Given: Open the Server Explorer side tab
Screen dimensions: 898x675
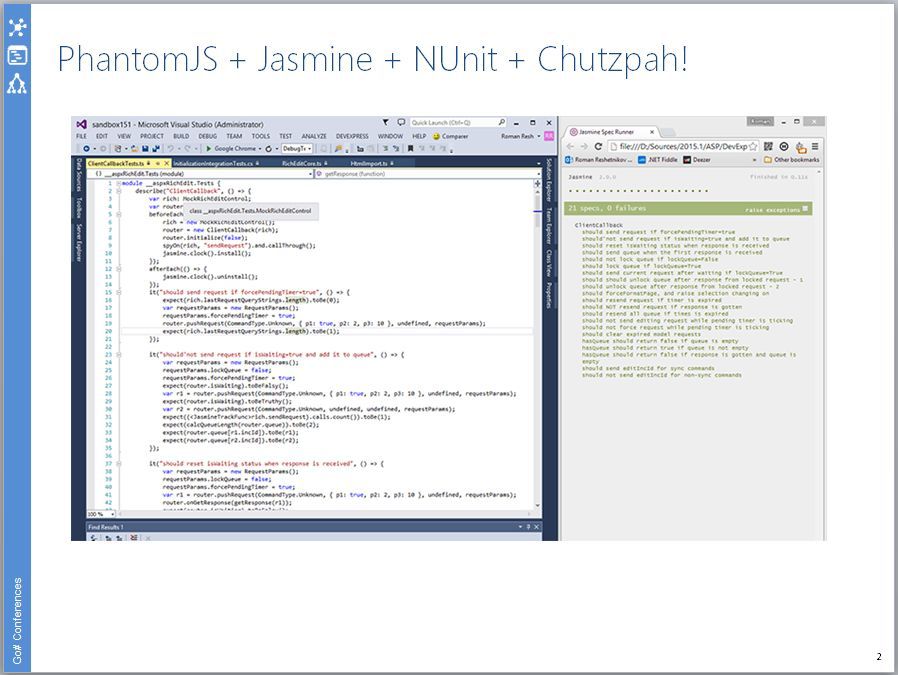Looking at the screenshot, I should pyautogui.click(x=78, y=243).
